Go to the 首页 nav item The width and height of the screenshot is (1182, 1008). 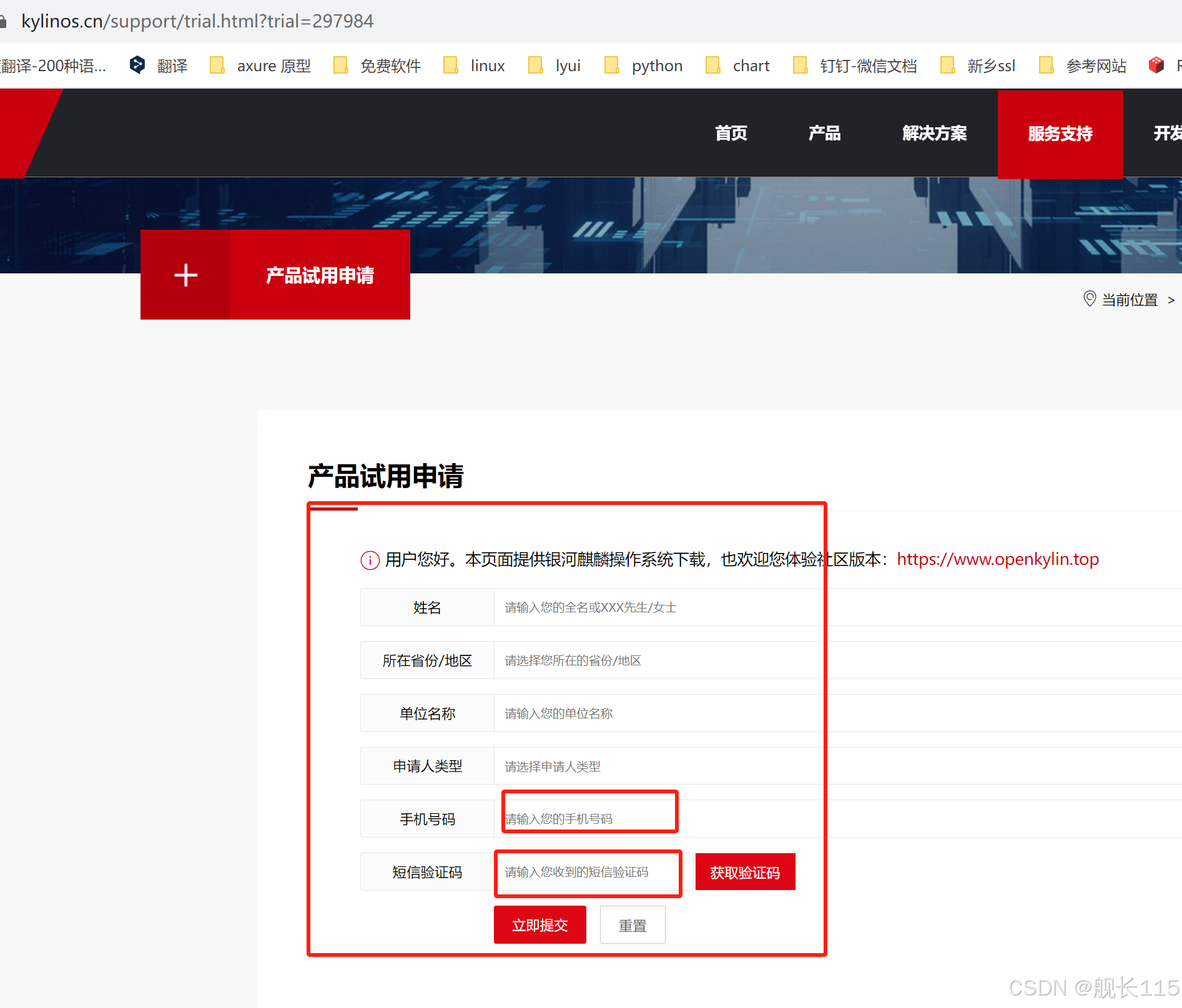pyautogui.click(x=731, y=134)
